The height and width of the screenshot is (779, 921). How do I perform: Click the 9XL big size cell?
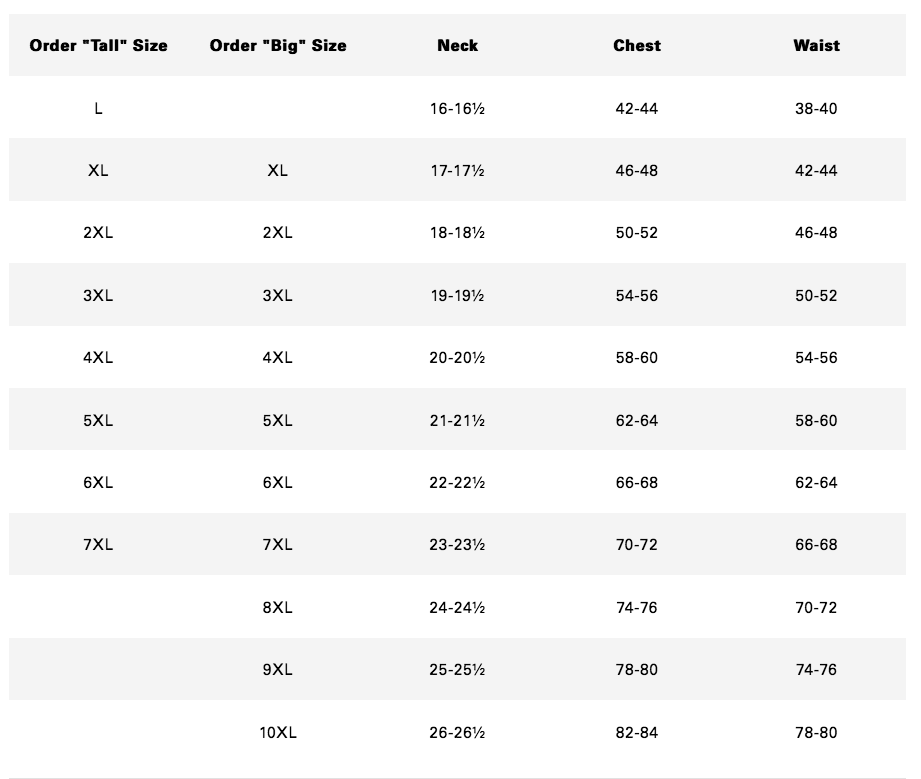(x=278, y=669)
